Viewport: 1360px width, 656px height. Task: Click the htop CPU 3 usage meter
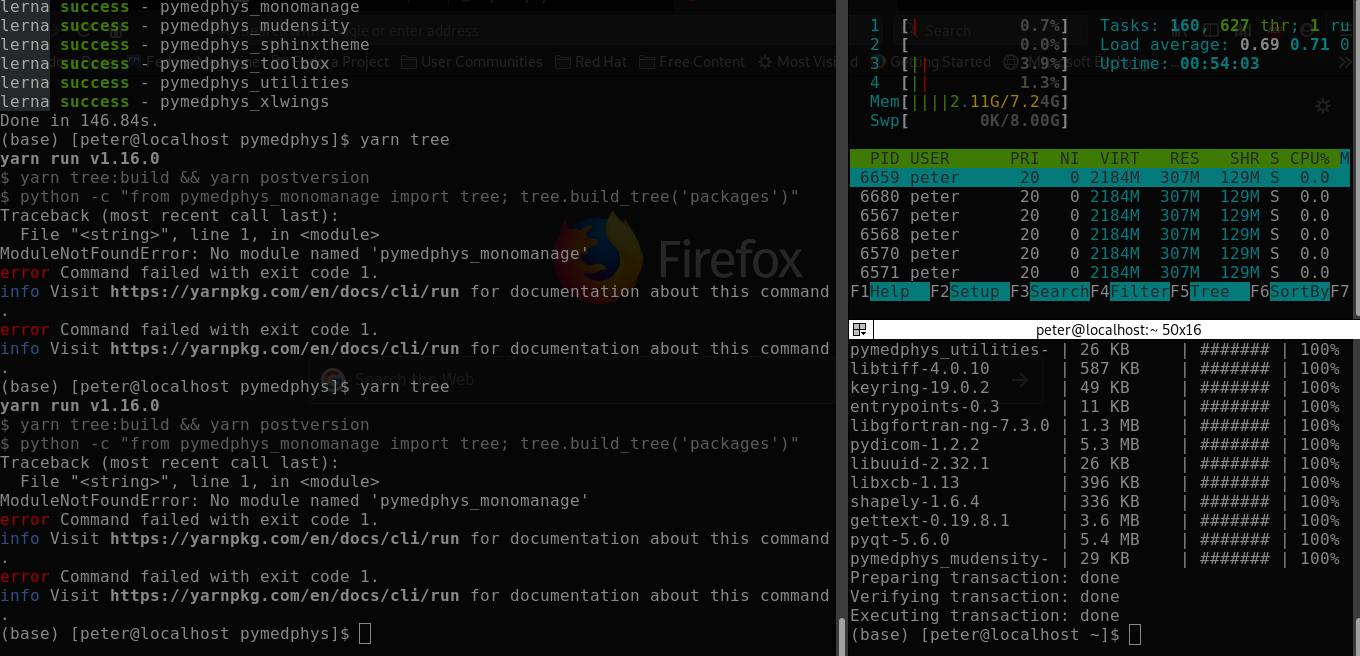(x=969, y=64)
